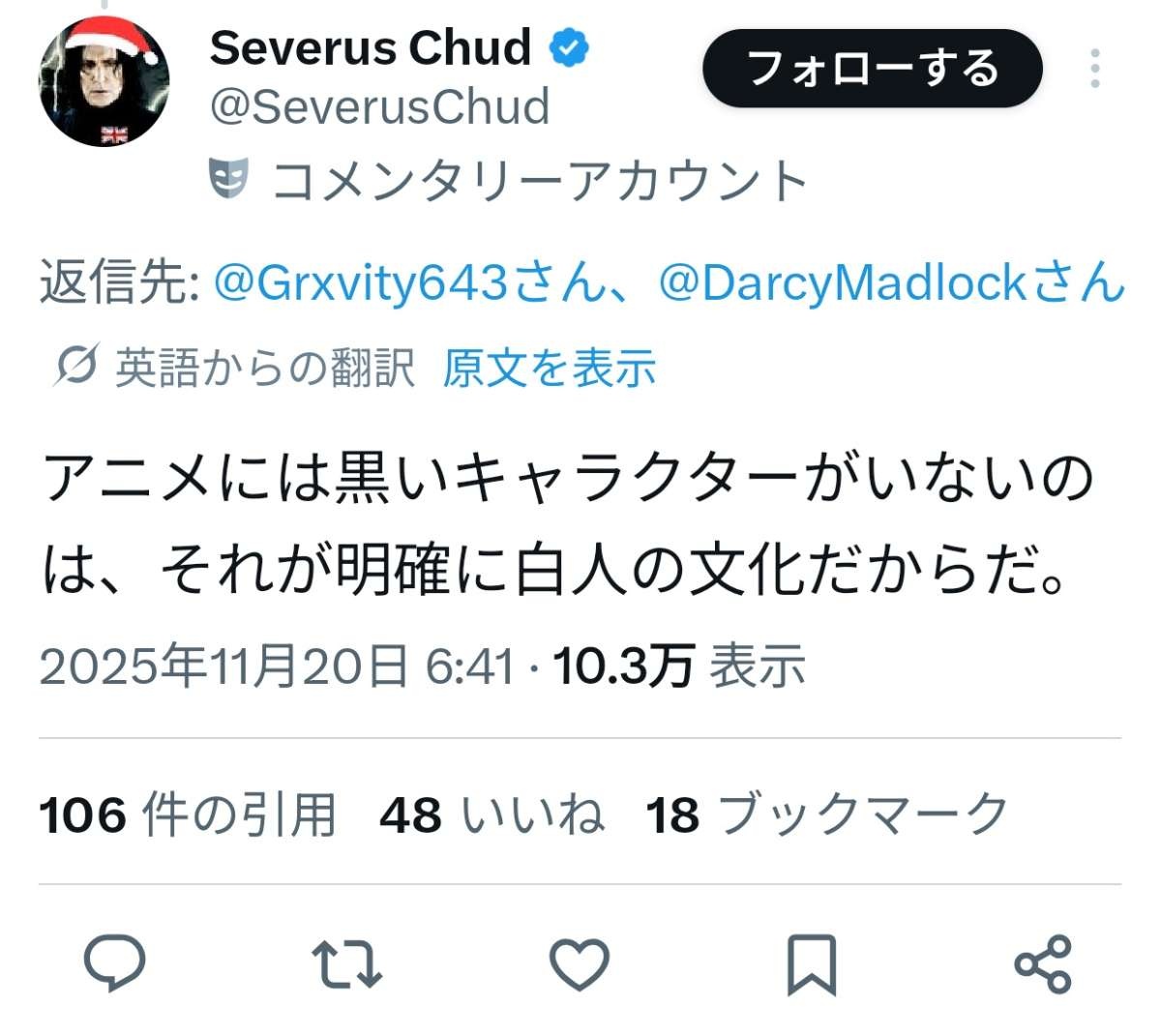Image resolution: width=1161 pixels, height=1036 pixels.
Task: Tap the 10.3万 表示 view count
Action: pos(679,666)
